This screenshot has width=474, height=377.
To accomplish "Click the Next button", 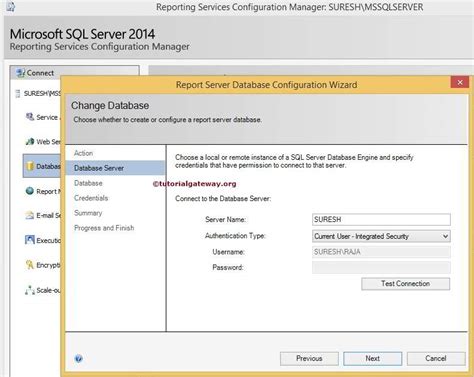I will [373, 359].
